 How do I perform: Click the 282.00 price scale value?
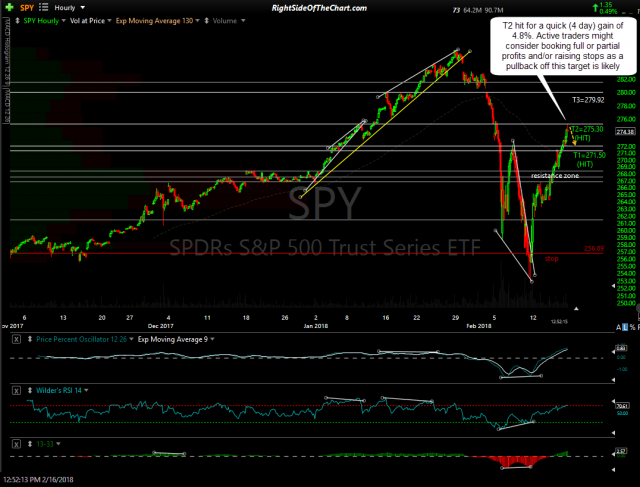click(x=627, y=79)
